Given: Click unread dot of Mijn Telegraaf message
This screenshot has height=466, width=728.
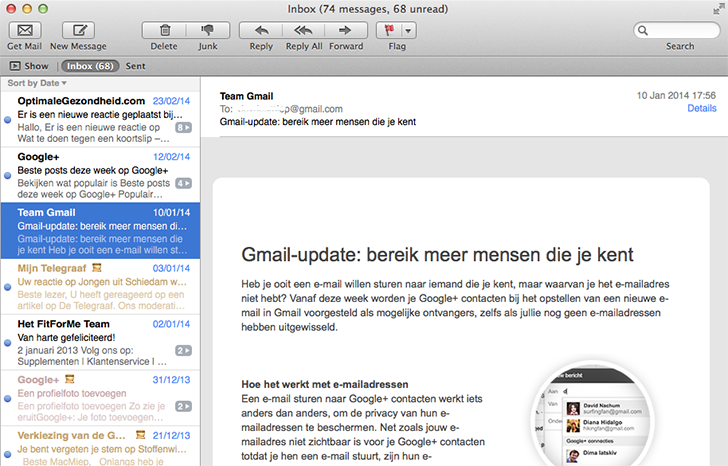Looking at the screenshot, I should coord(7,287).
